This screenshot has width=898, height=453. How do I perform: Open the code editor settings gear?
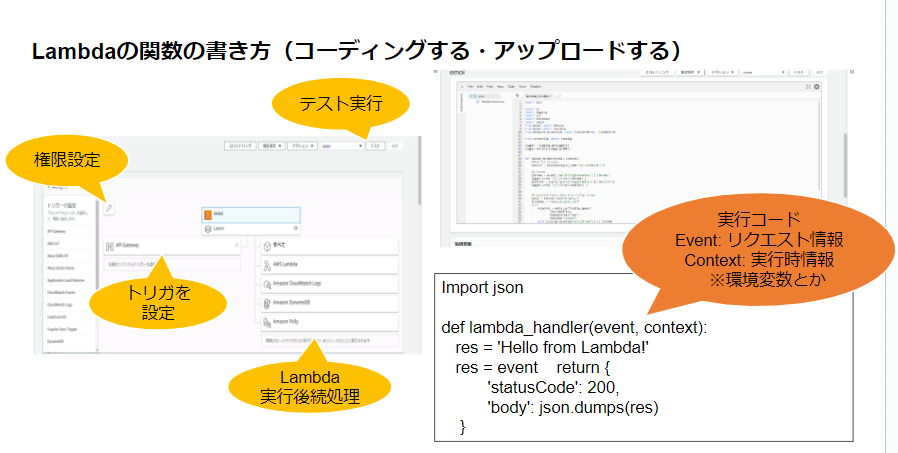[x=816, y=87]
